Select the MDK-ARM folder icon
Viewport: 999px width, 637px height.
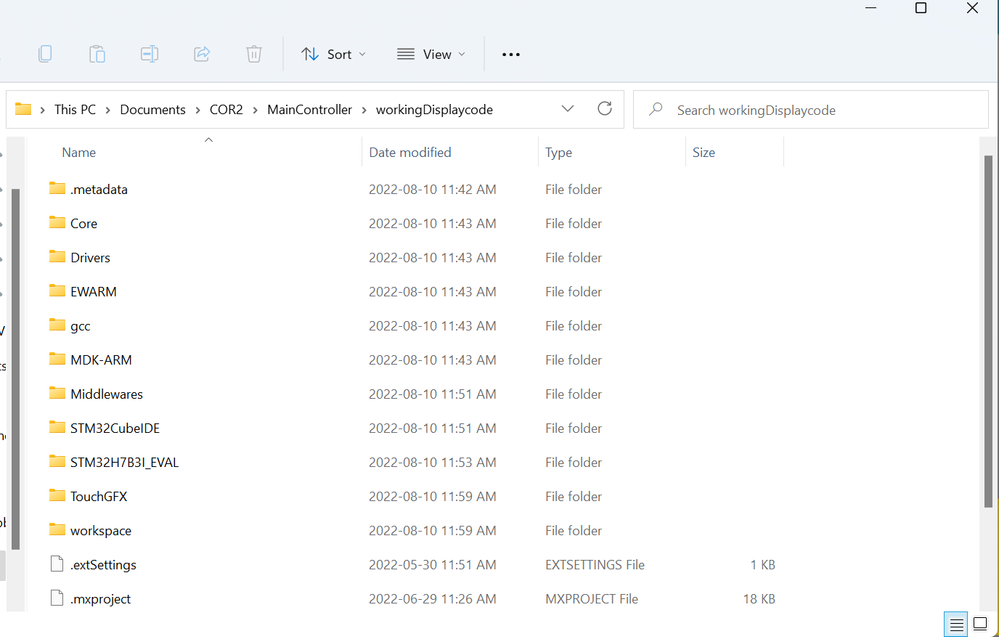click(x=57, y=359)
